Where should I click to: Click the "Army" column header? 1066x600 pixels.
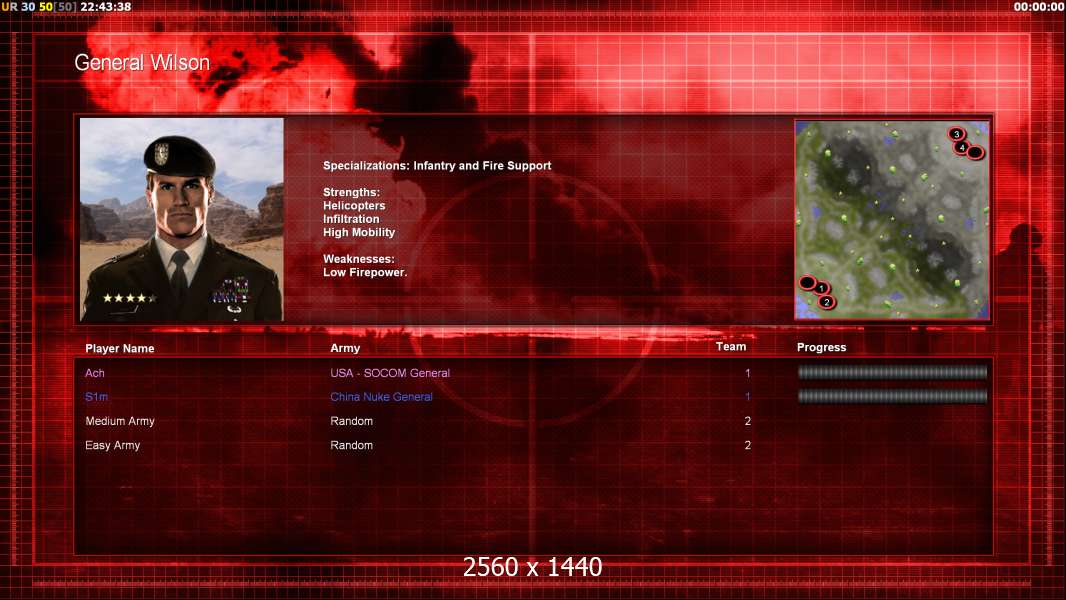pyautogui.click(x=345, y=348)
